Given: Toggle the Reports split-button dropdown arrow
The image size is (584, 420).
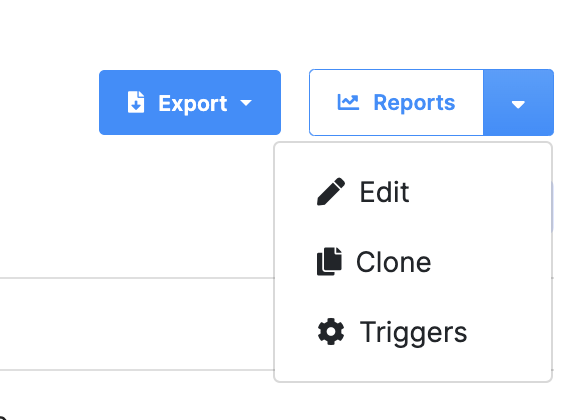Looking at the screenshot, I should click(518, 102).
